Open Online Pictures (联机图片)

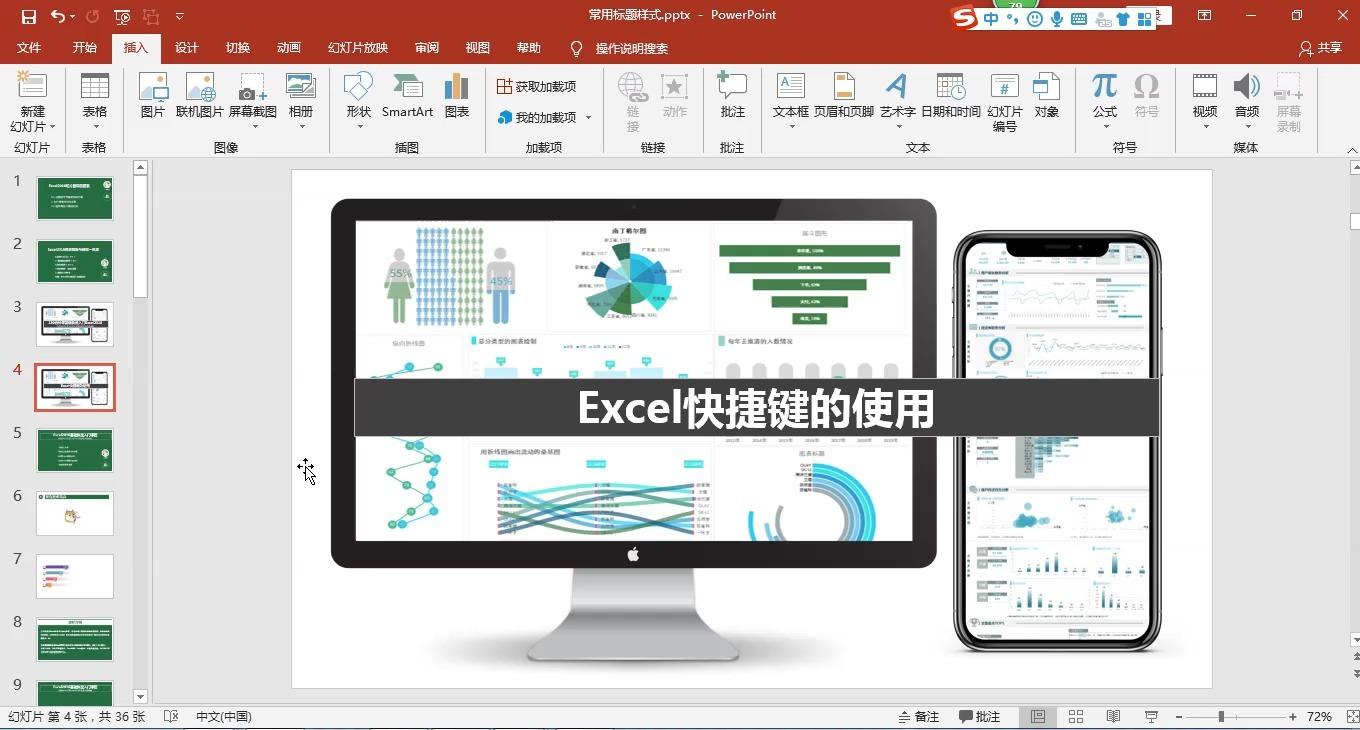click(200, 97)
